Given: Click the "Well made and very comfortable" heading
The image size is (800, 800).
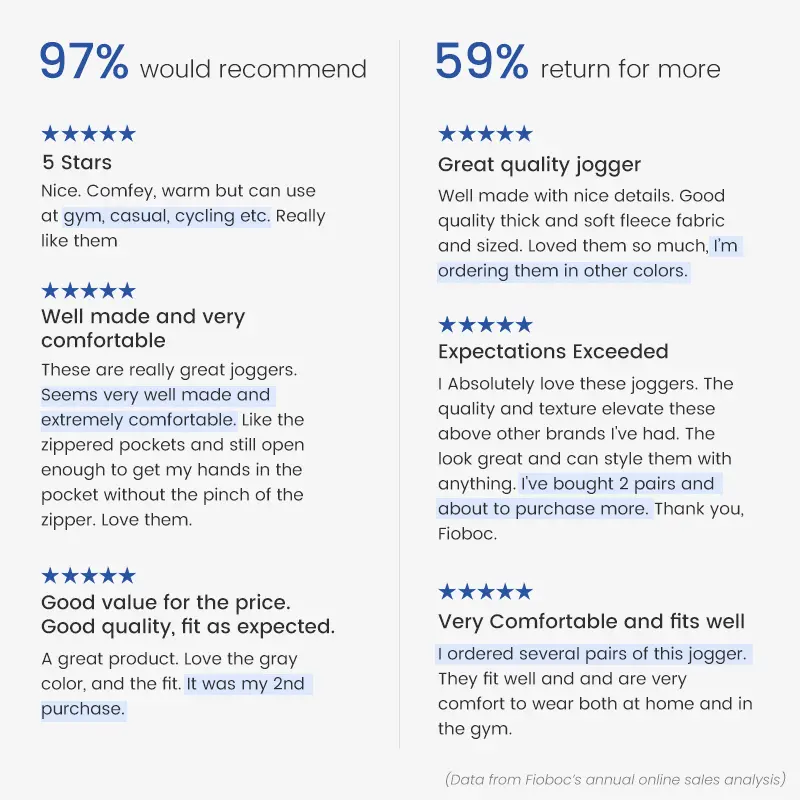Looking at the screenshot, I should click(142, 328).
